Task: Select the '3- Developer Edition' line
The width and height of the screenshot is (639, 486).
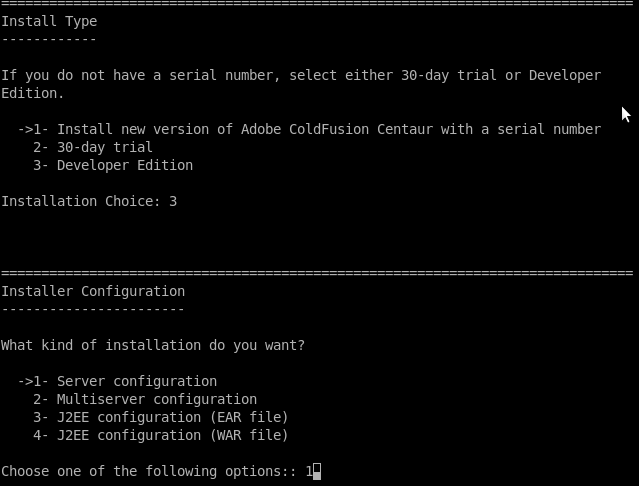Action: point(113,165)
